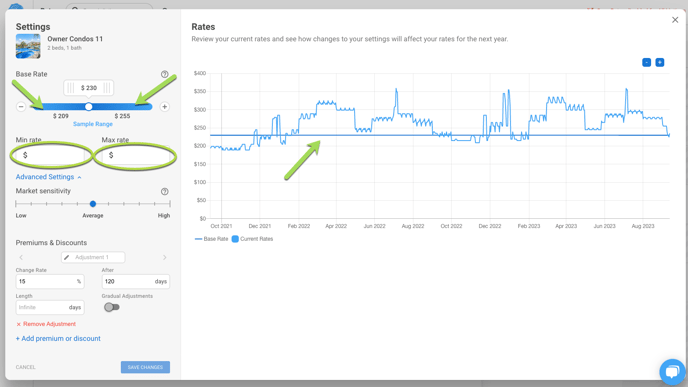Toggle Current Rates series in chart legend

point(252,239)
